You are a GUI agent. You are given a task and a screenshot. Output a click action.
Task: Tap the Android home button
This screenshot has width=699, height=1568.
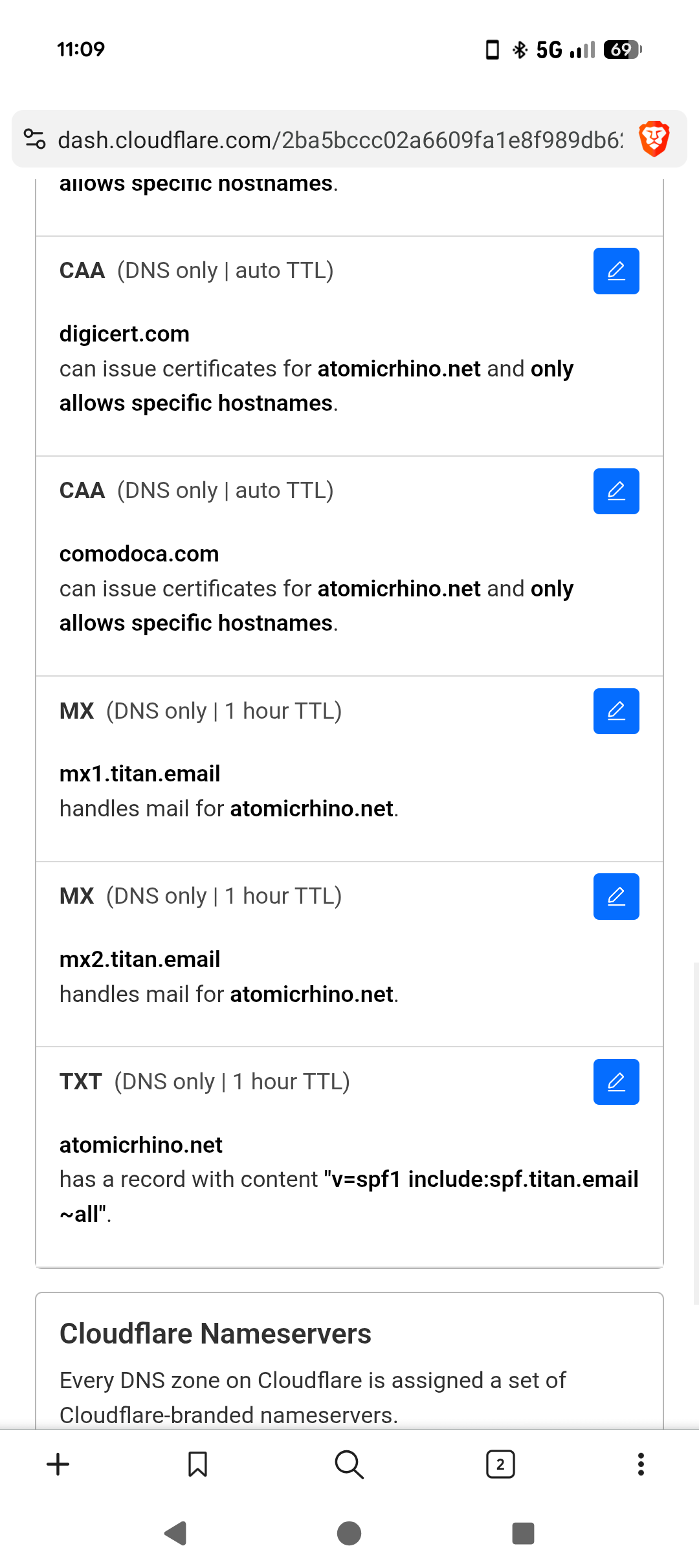[349, 1533]
